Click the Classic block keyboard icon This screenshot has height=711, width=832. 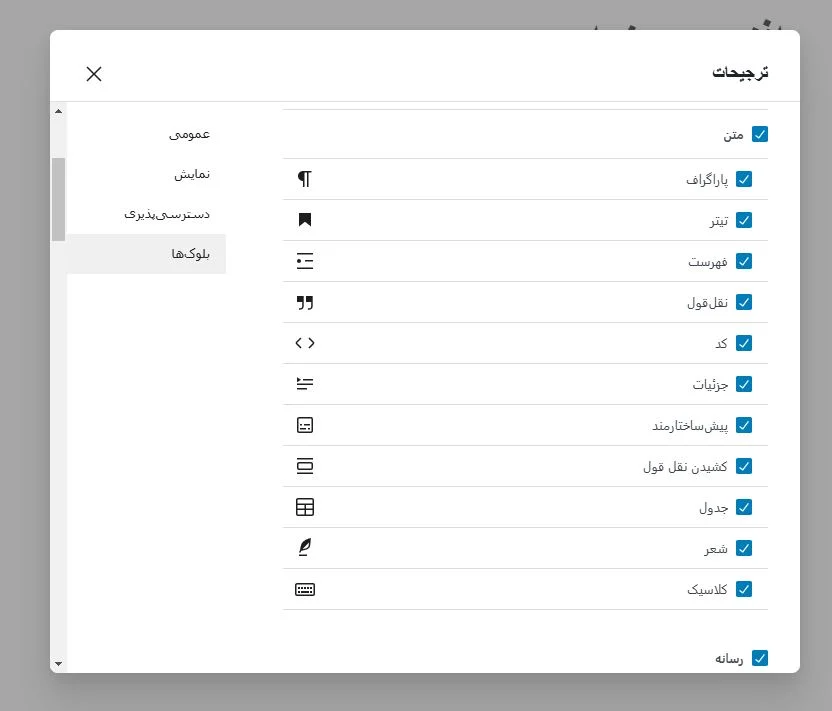(305, 589)
